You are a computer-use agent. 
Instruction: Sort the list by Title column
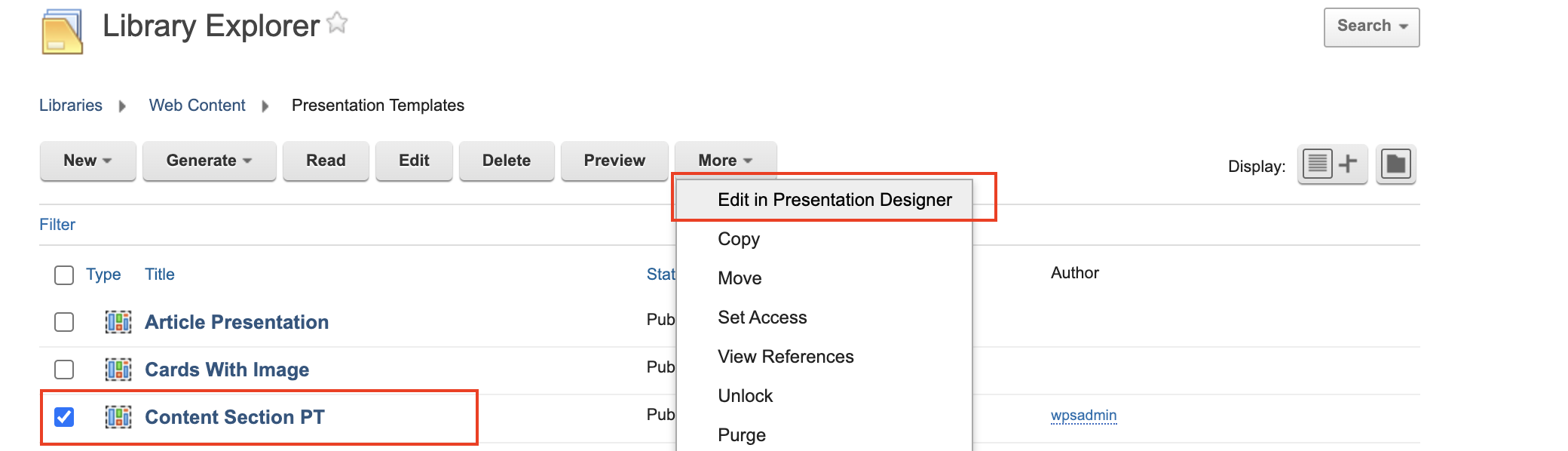point(159,275)
